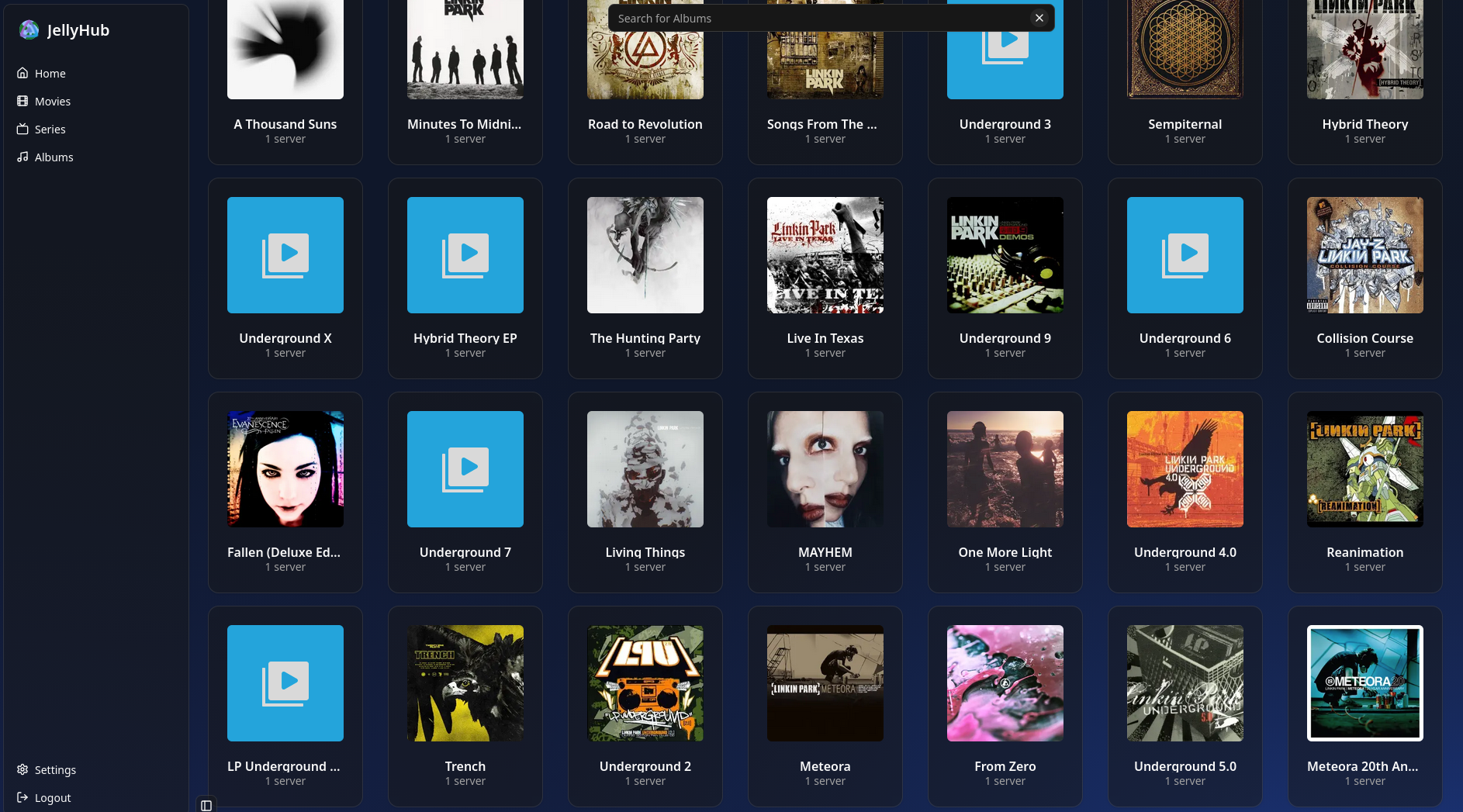1463x812 pixels.
Task: Open MAYHEM album cover
Action: click(x=825, y=469)
